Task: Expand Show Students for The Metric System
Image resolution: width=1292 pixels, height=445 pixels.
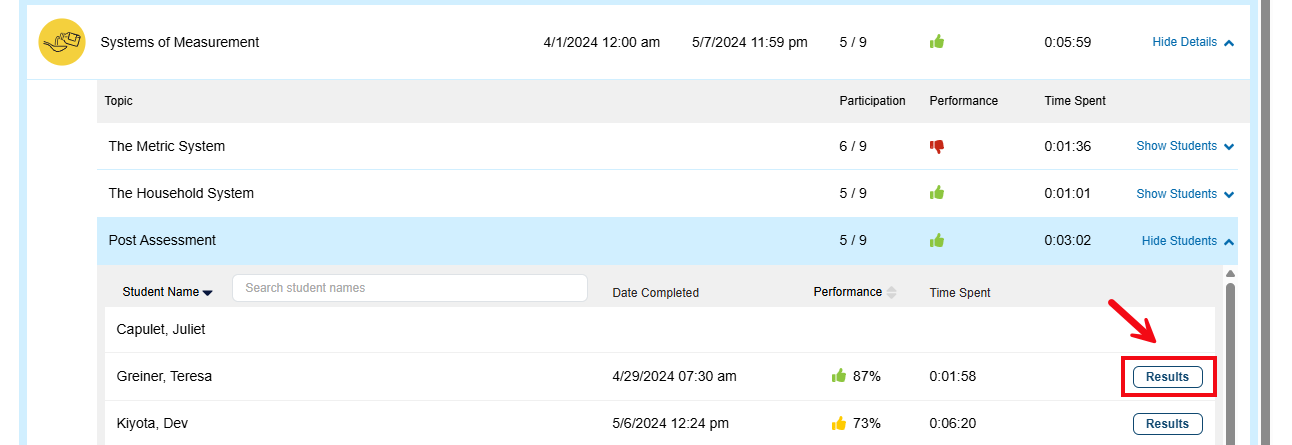Action: [1184, 146]
